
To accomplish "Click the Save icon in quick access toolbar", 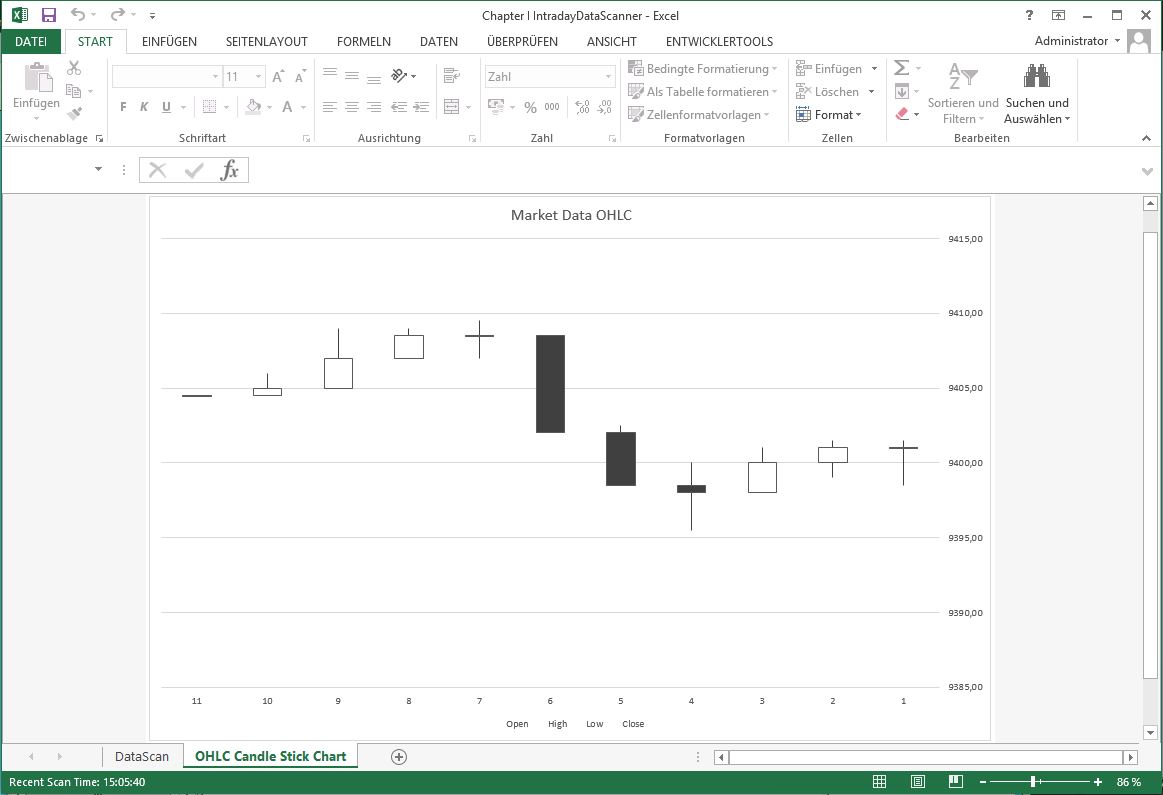I will coord(48,15).
